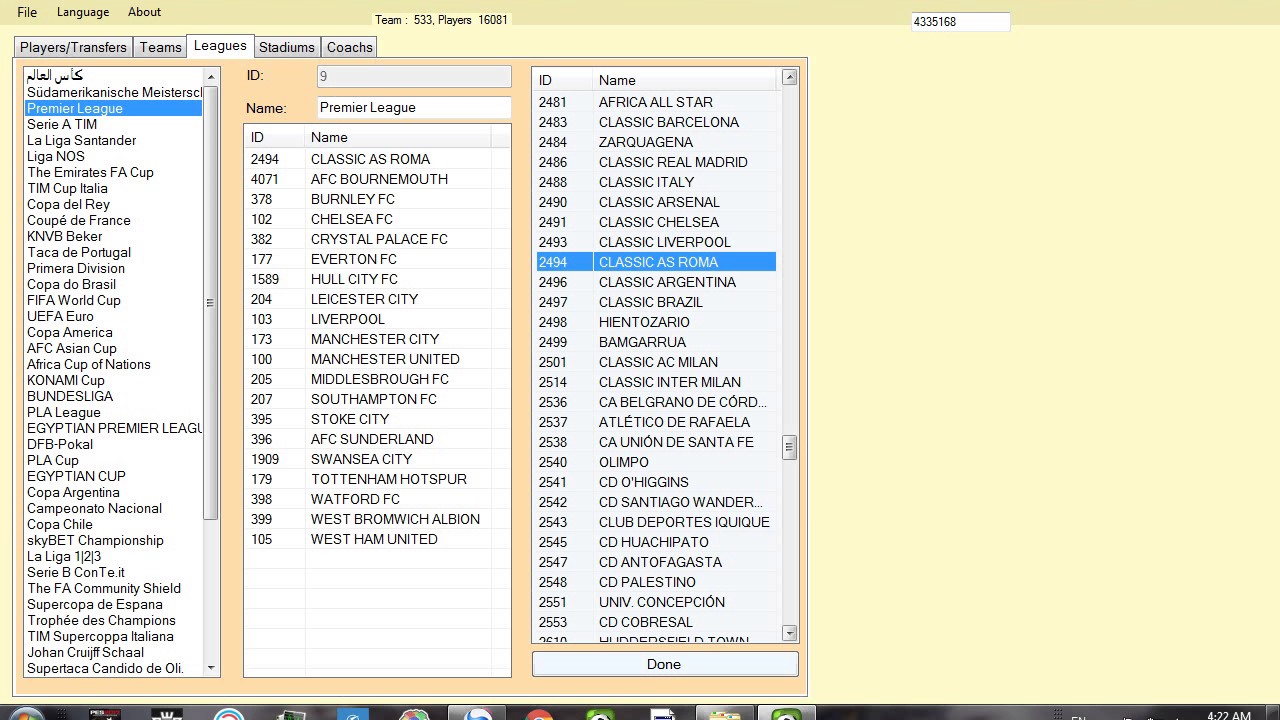Click the 4335168 text box

pyautogui.click(x=960, y=21)
